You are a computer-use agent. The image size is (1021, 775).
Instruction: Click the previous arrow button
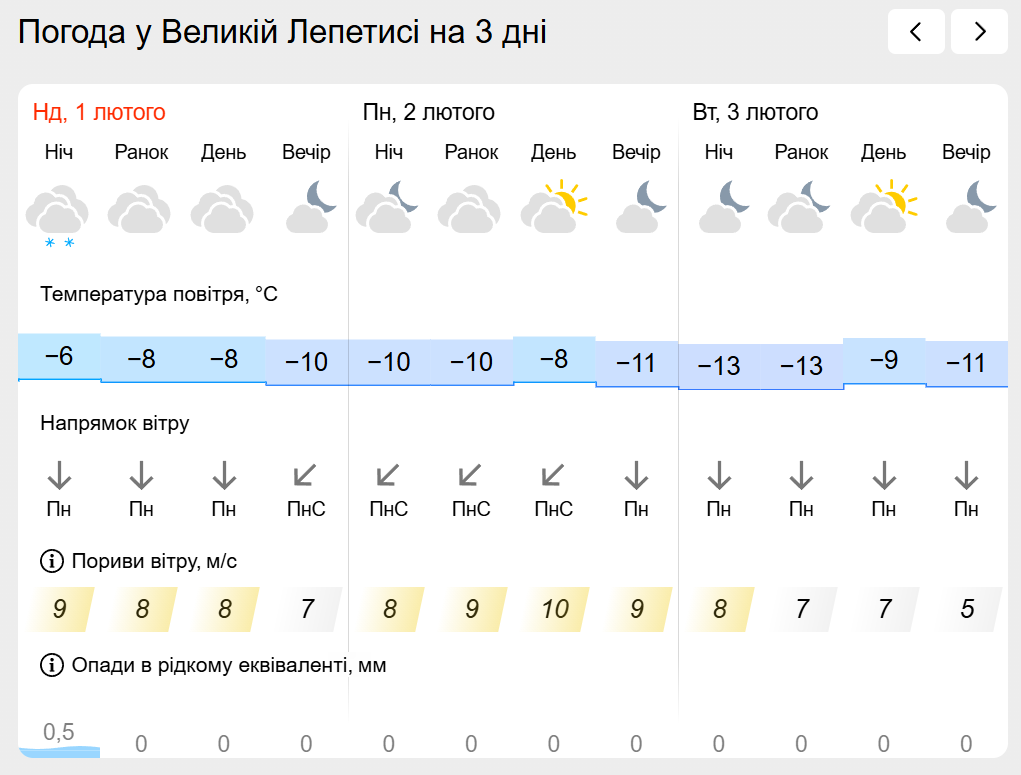pos(915,32)
